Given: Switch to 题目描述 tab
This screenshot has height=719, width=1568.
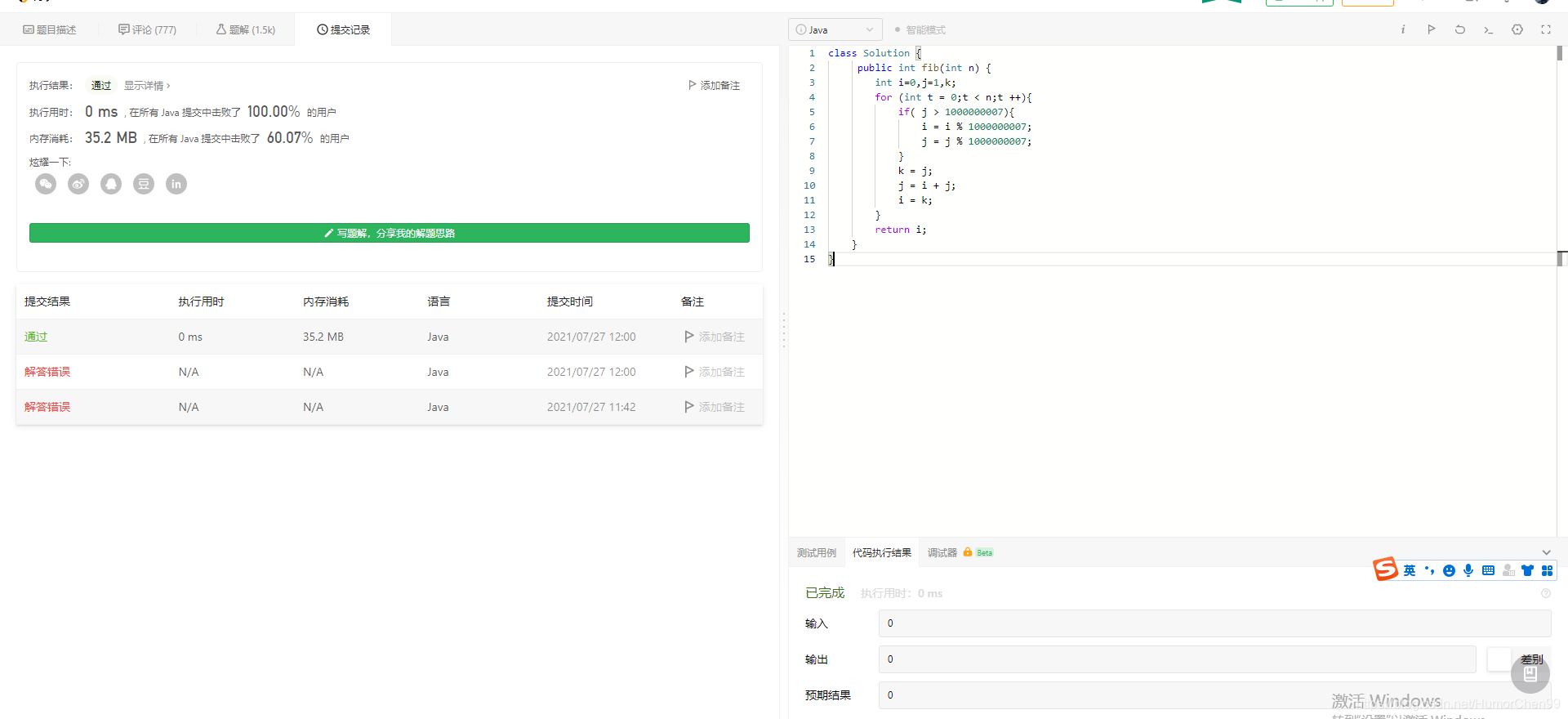Looking at the screenshot, I should (x=50, y=29).
